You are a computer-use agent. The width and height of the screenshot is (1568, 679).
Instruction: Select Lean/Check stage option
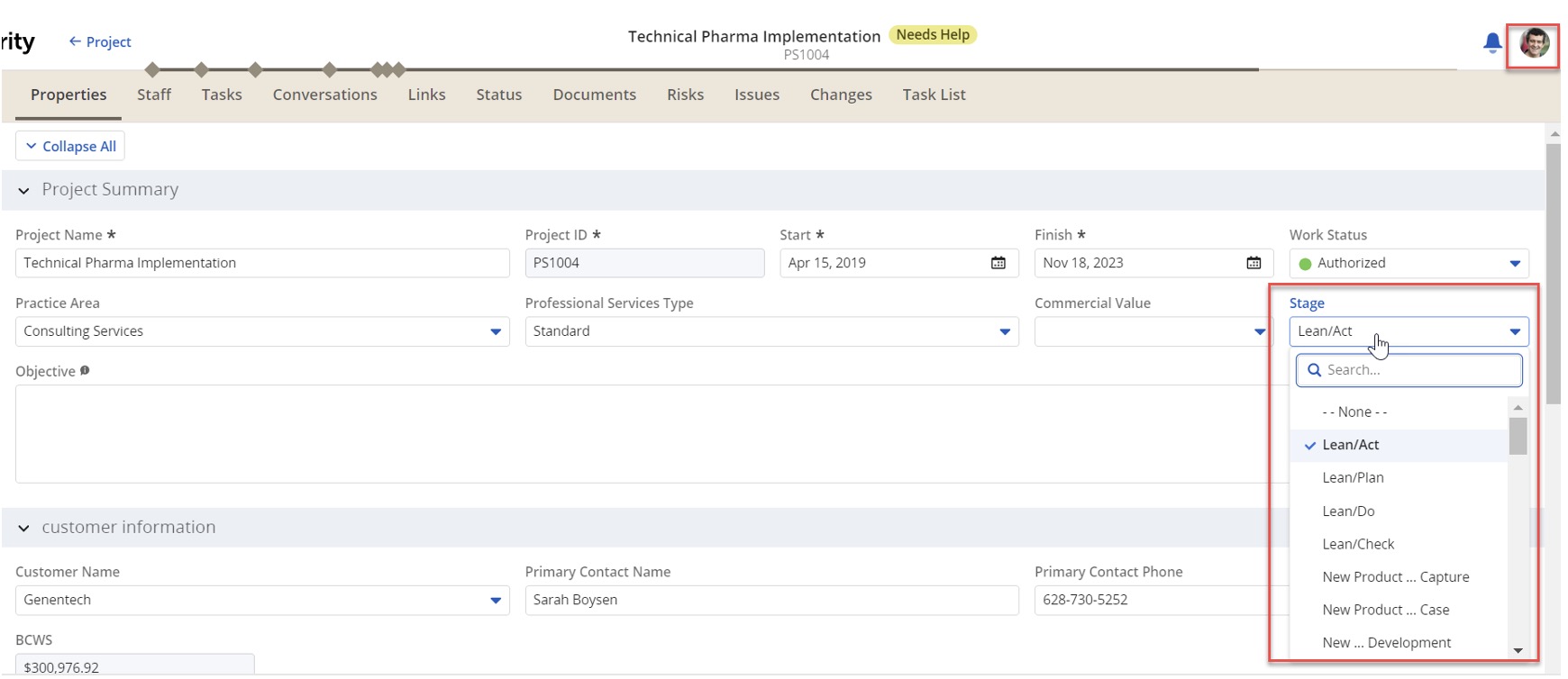(x=1399, y=544)
